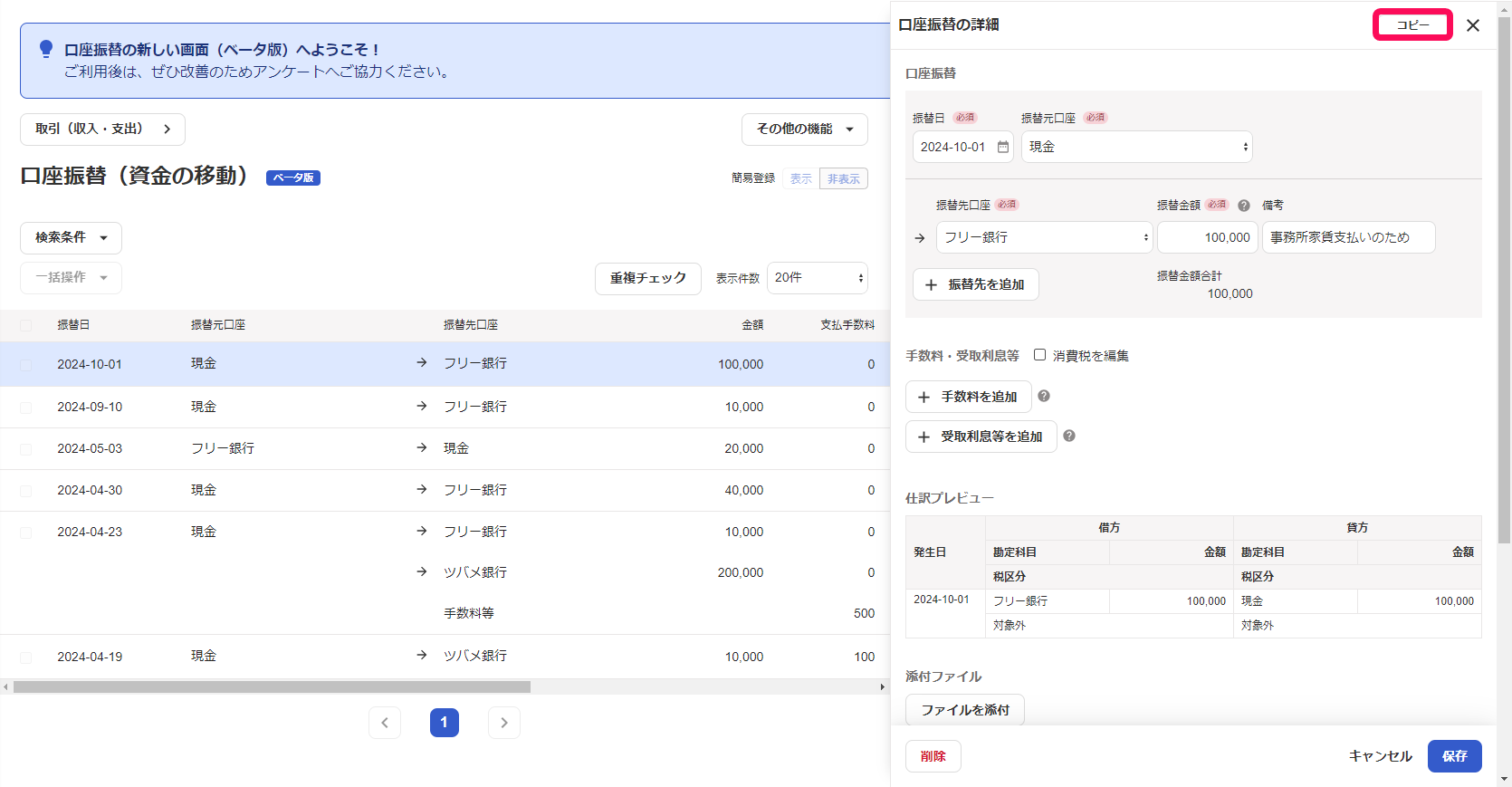Click the 備考 field 事務所家賃支払いのため
This screenshot has height=787, width=1512.
pos(1349,237)
